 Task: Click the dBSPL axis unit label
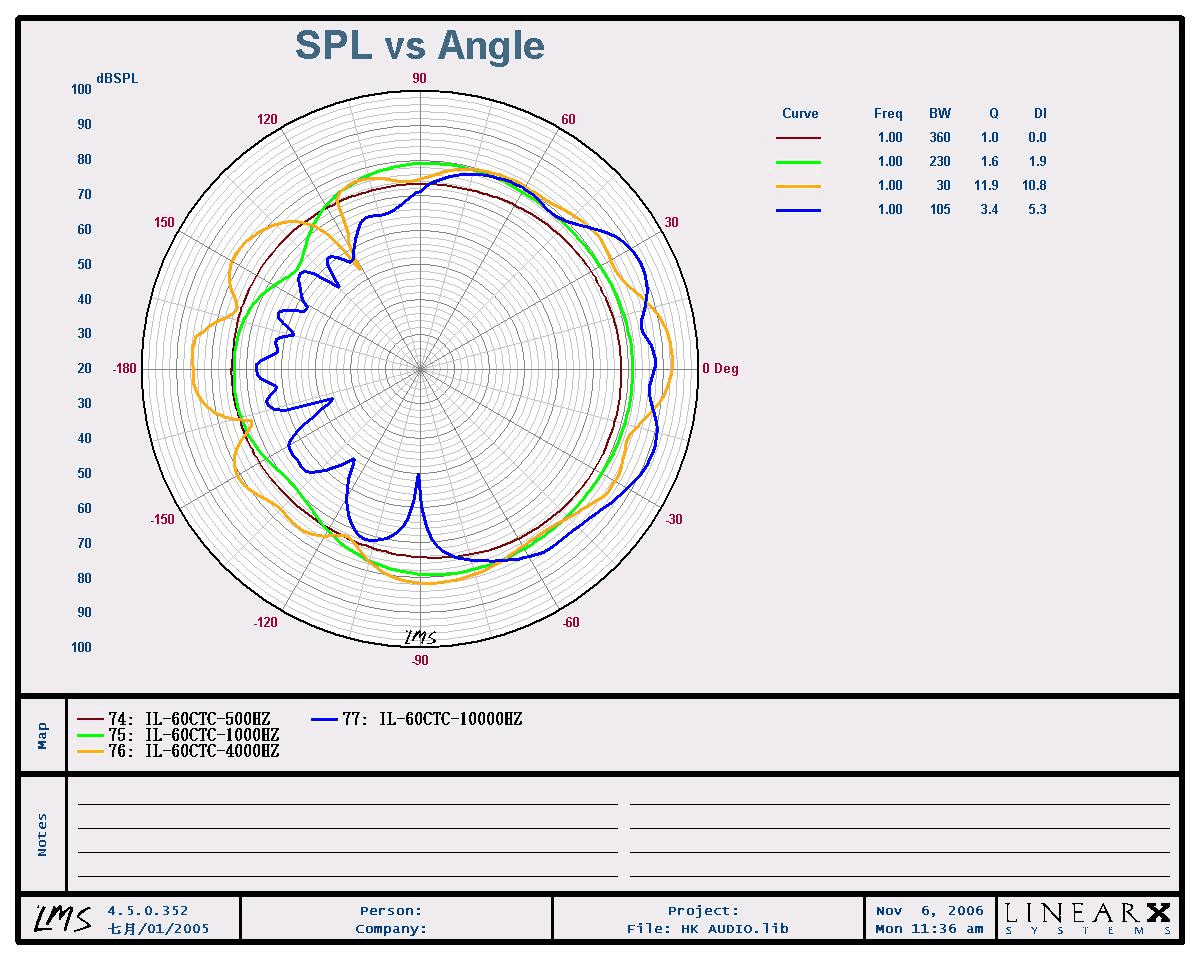coord(117,79)
